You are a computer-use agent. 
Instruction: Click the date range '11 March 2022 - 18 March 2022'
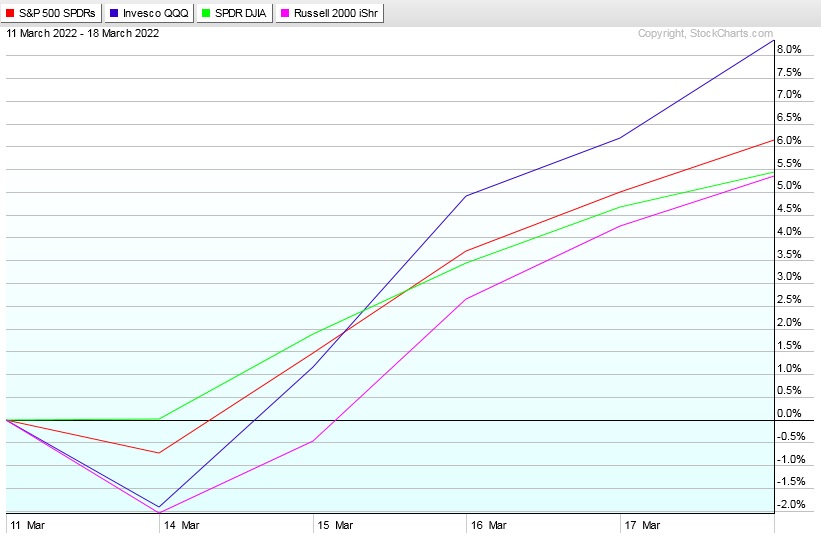click(x=83, y=33)
